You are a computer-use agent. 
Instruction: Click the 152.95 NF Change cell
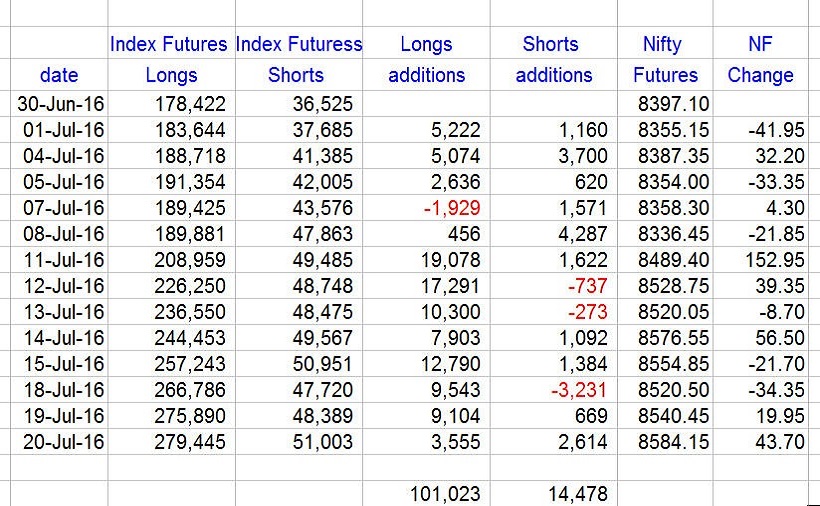point(760,260)
